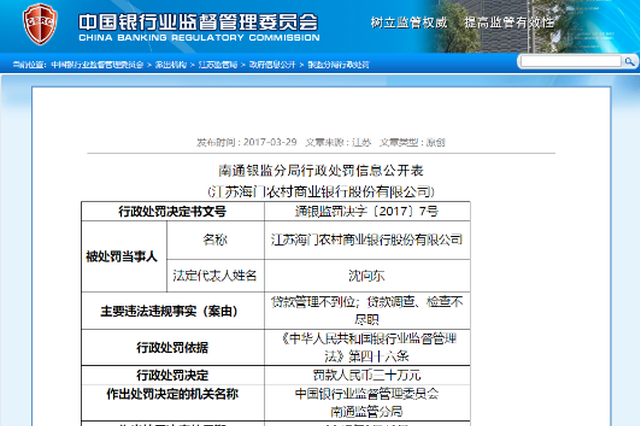Screen dimensions: 640x426
Task: Click cell 法定代表人姓名
Action: pos(215,275)
